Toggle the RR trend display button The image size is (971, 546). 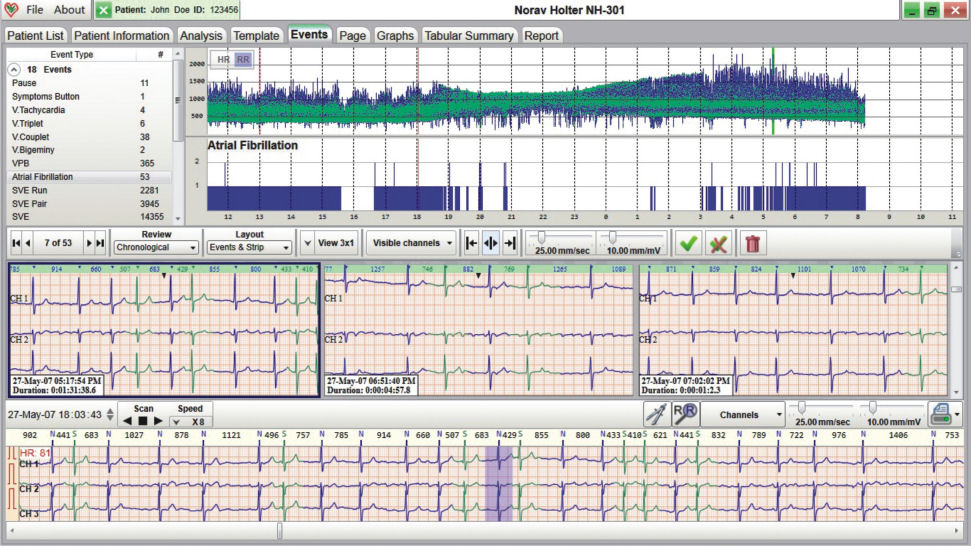coord(243,60)
